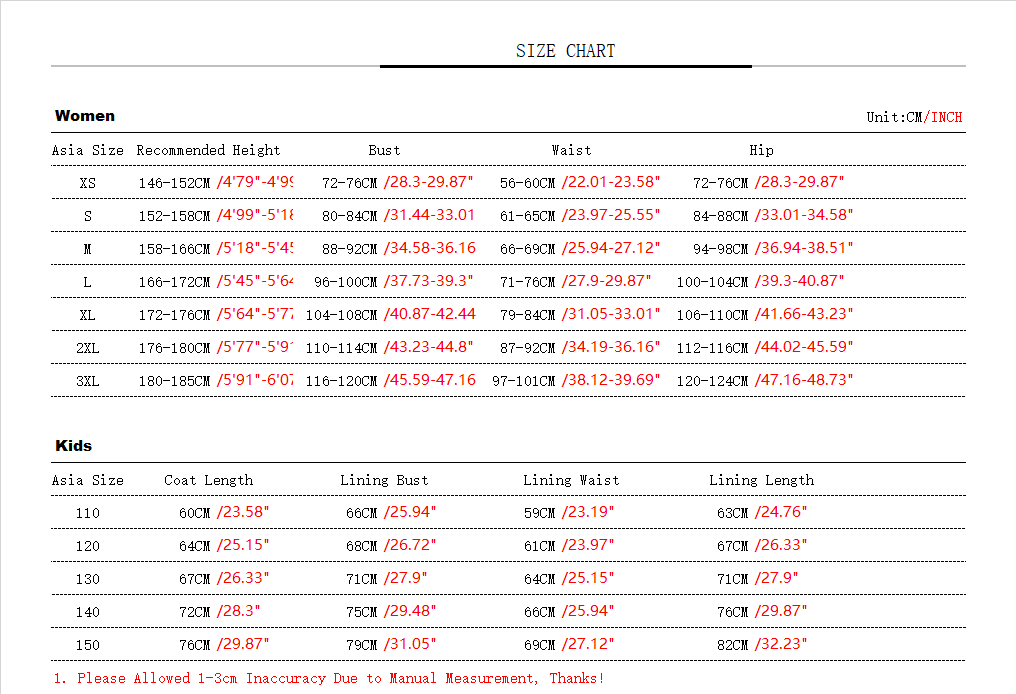The height and width of the screenshot is (694, 1016).
Task: Click the Kids size 150 row label
Action: tap(88, 645)
